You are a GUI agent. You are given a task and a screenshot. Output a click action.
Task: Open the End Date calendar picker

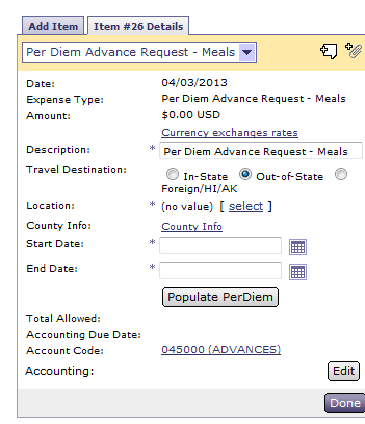pyautogui.click(x=298, y=272)
